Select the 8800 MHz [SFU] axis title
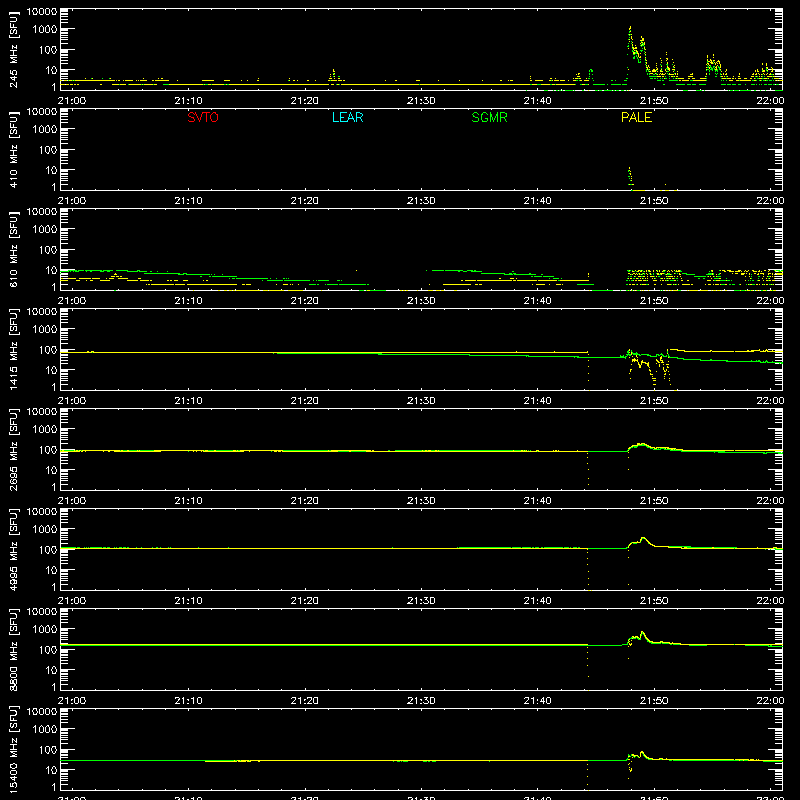800x800 pixels. point(14,649)
